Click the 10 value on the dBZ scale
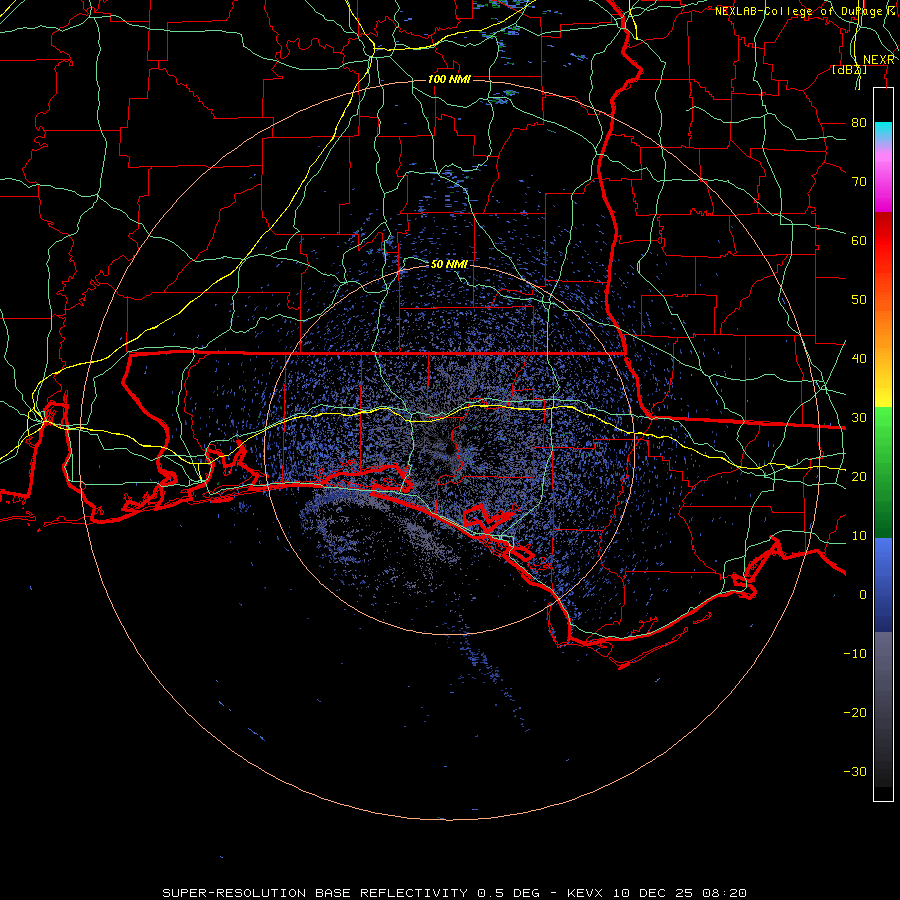 point(859,536)
